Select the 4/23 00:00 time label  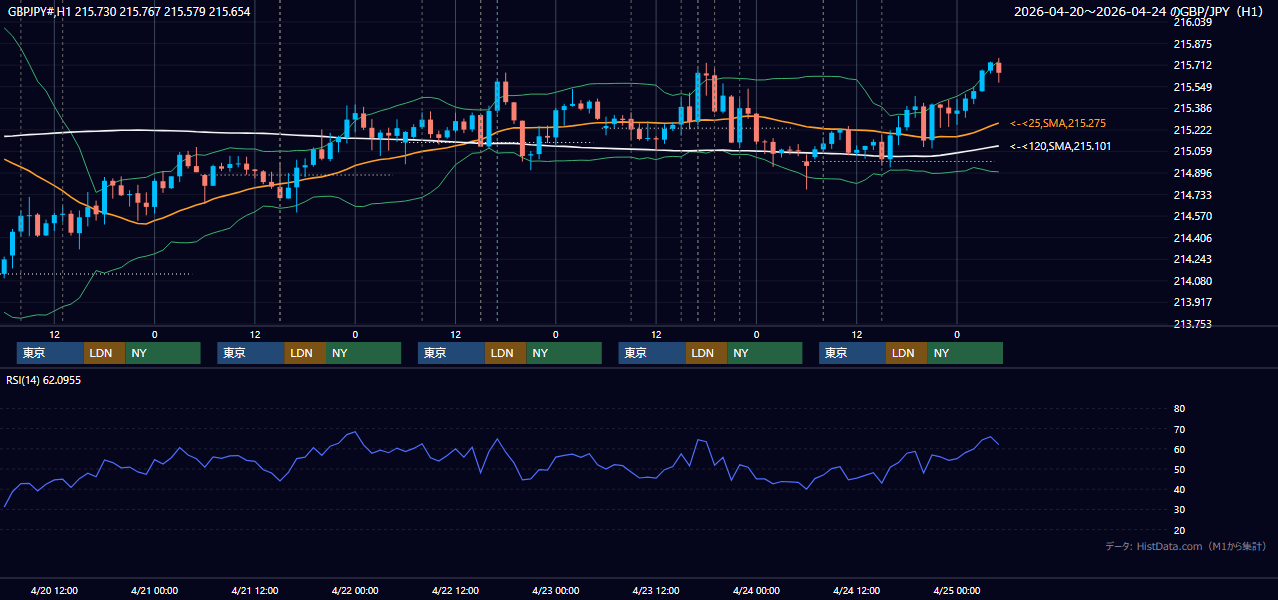click(x=555, y=591)
